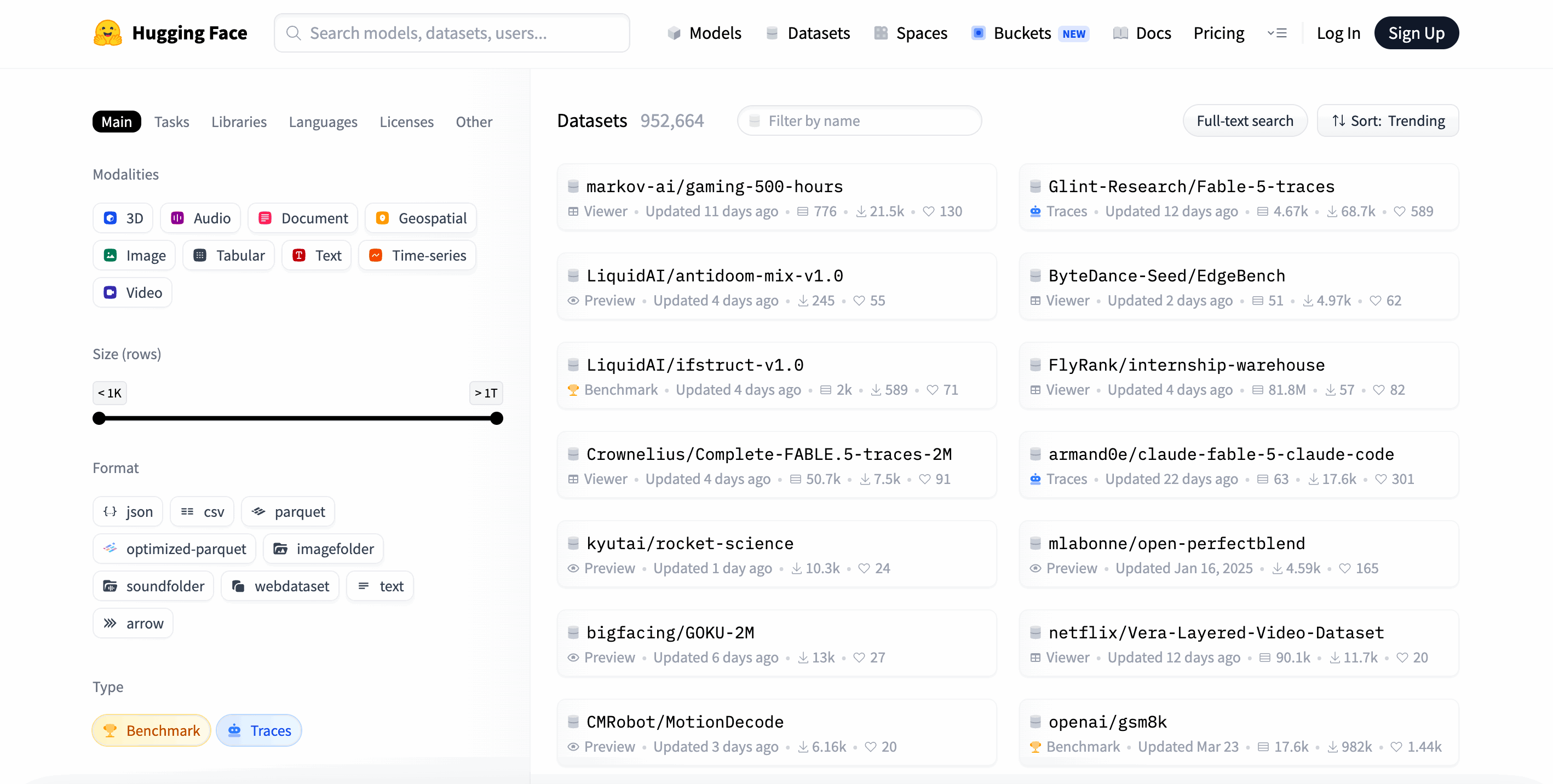The image size is (1553, 784).
Task: Switch to the Libraries tab
Action: pyautogui.click(x=239, y=122)
